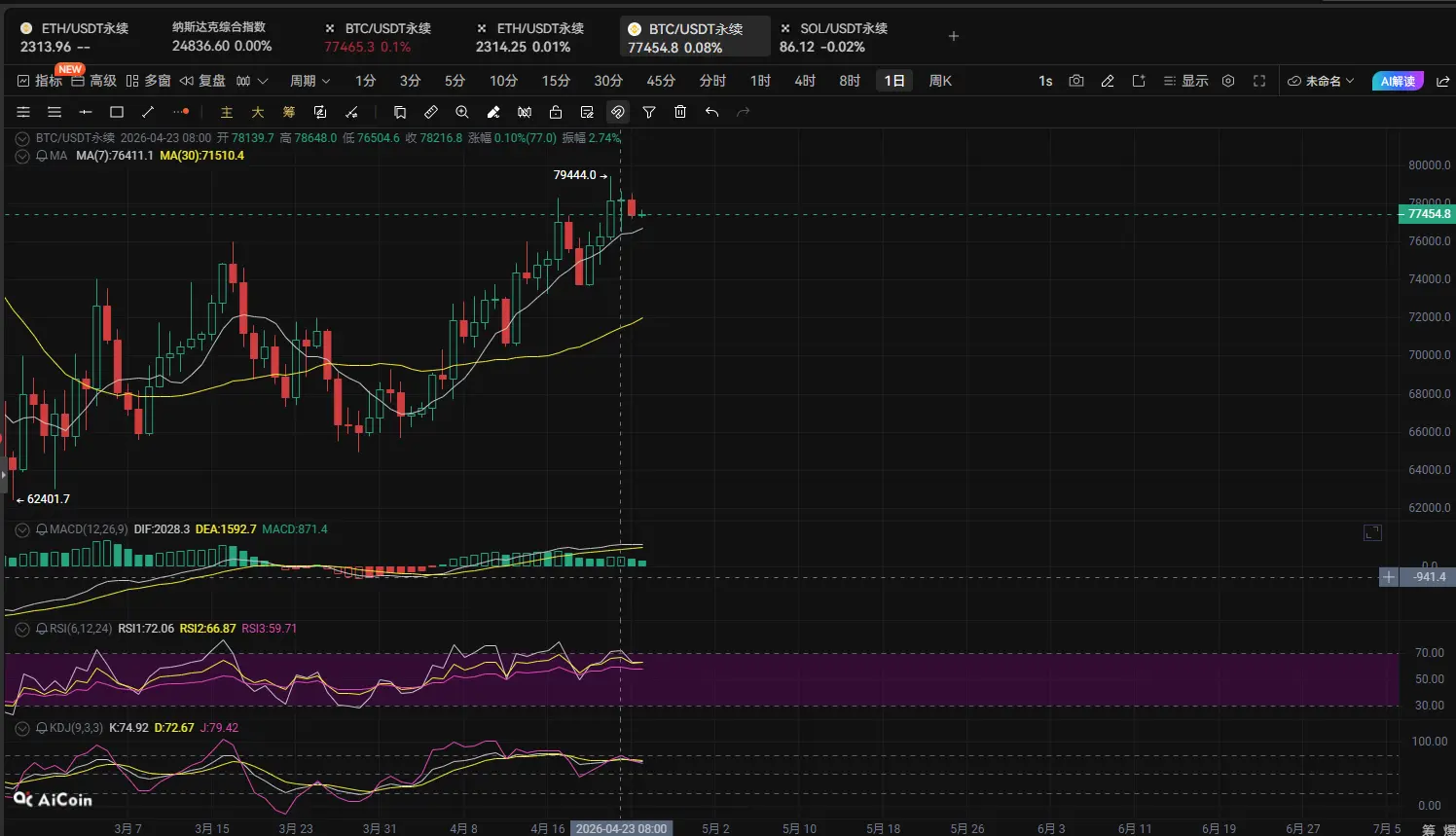Select the 4时 timeframe
Screen dimensions: 1456x836
tap(805, 81)
